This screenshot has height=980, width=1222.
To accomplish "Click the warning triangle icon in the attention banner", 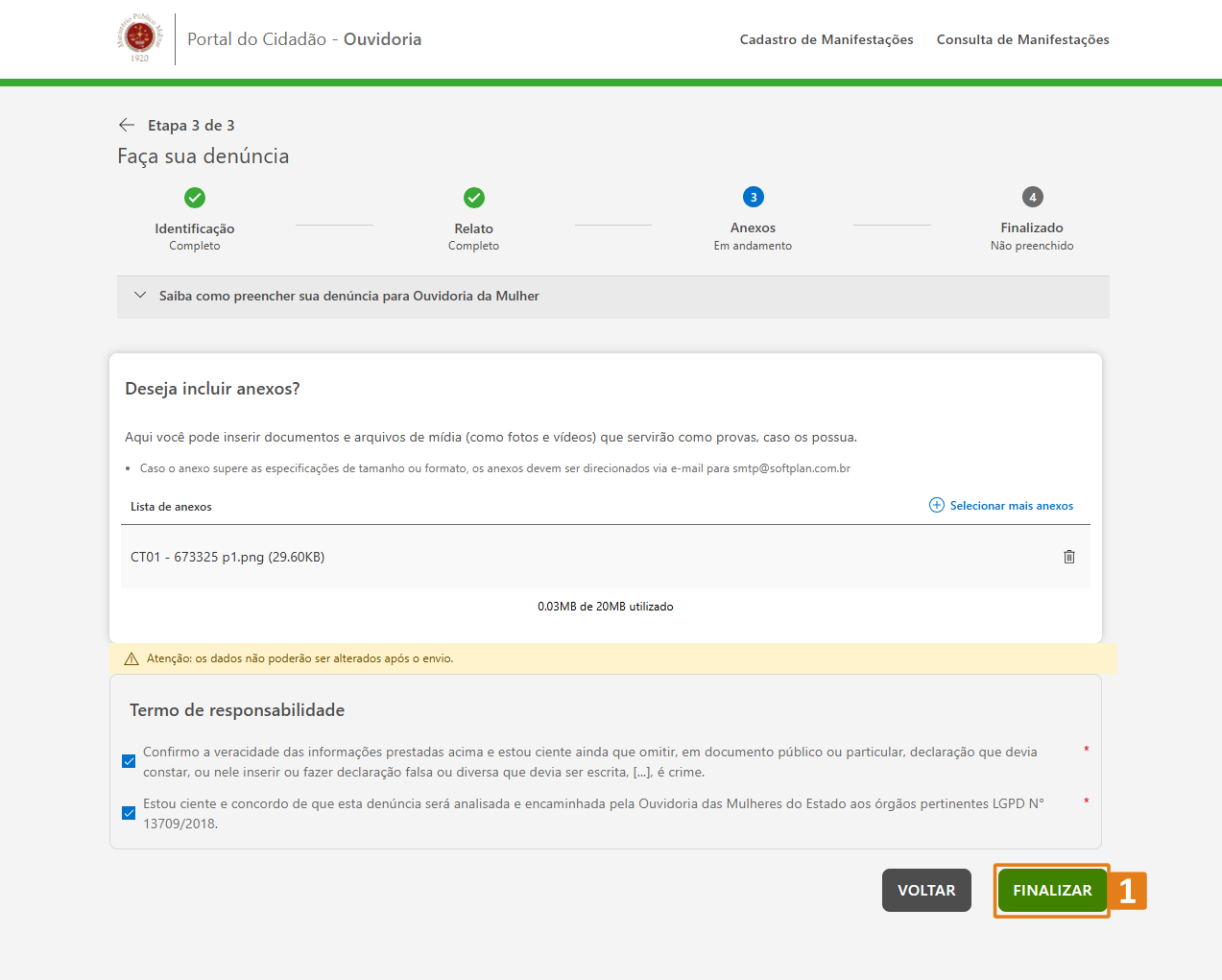I will (132, 658).
